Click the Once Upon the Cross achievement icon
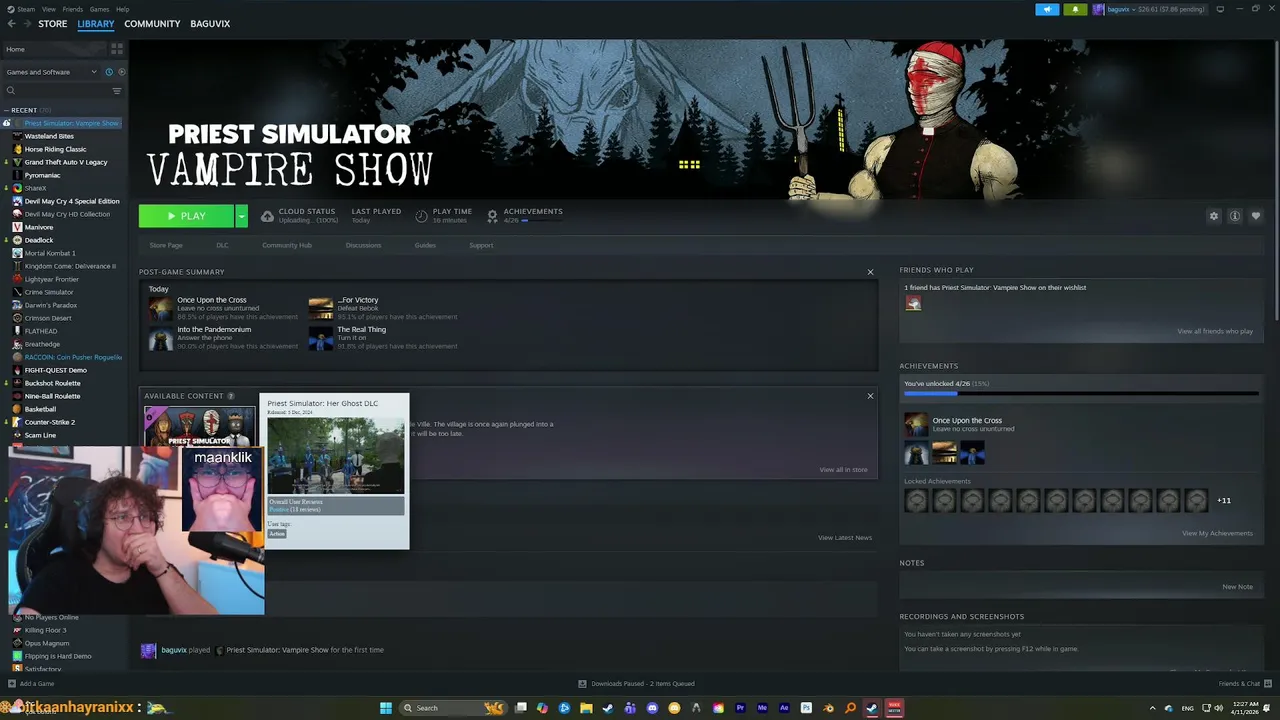The image size is (1280, 720). click(x=161, y=308)
